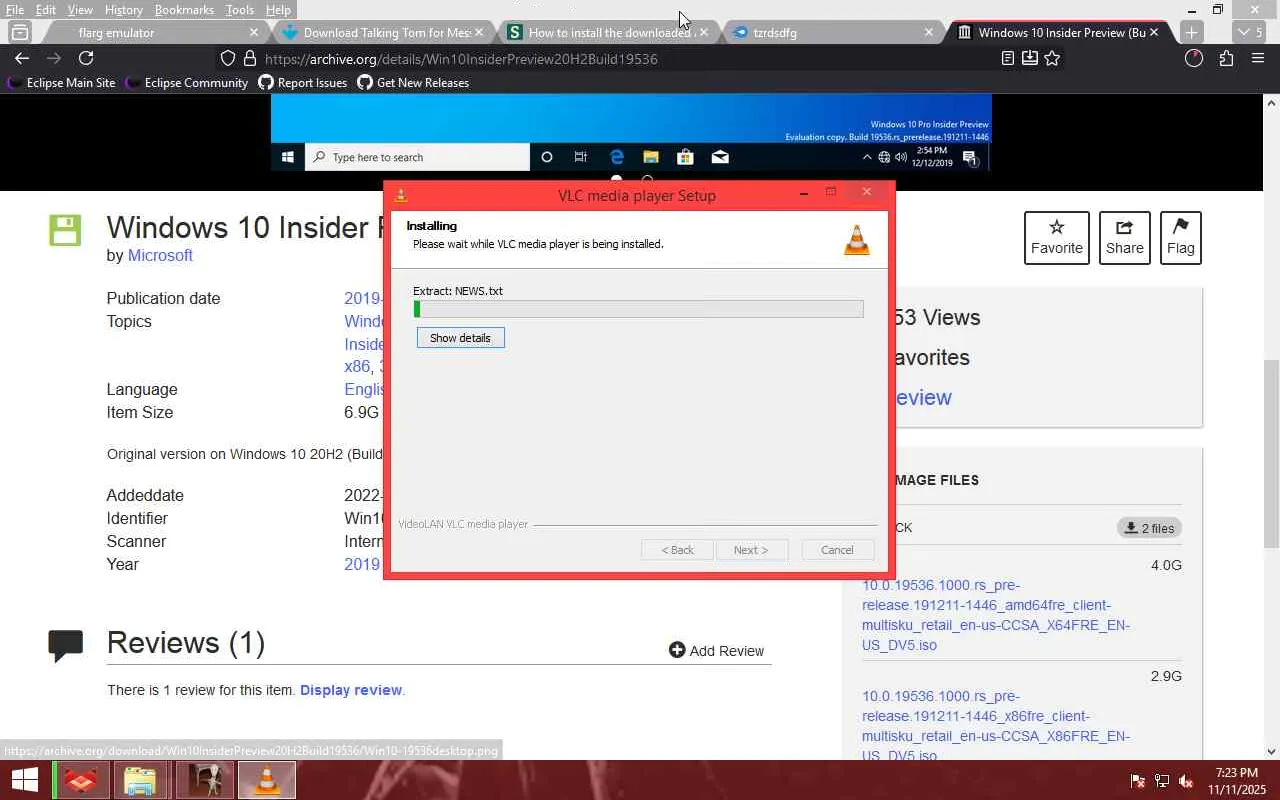
Task: Open the browser extensions puzzle icon
Action: click(1226, 58)
